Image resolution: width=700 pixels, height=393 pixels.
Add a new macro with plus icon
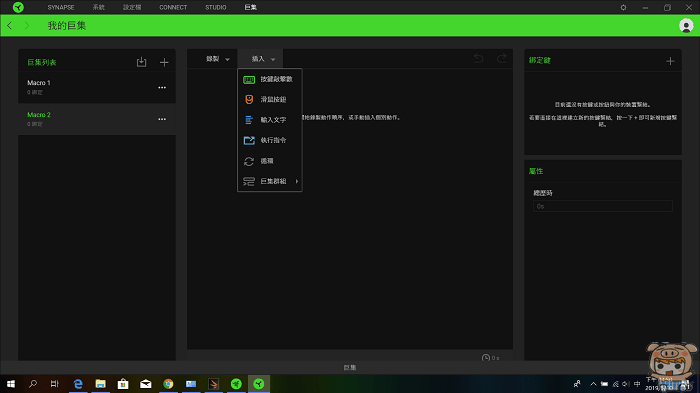(x=164, y=62)
